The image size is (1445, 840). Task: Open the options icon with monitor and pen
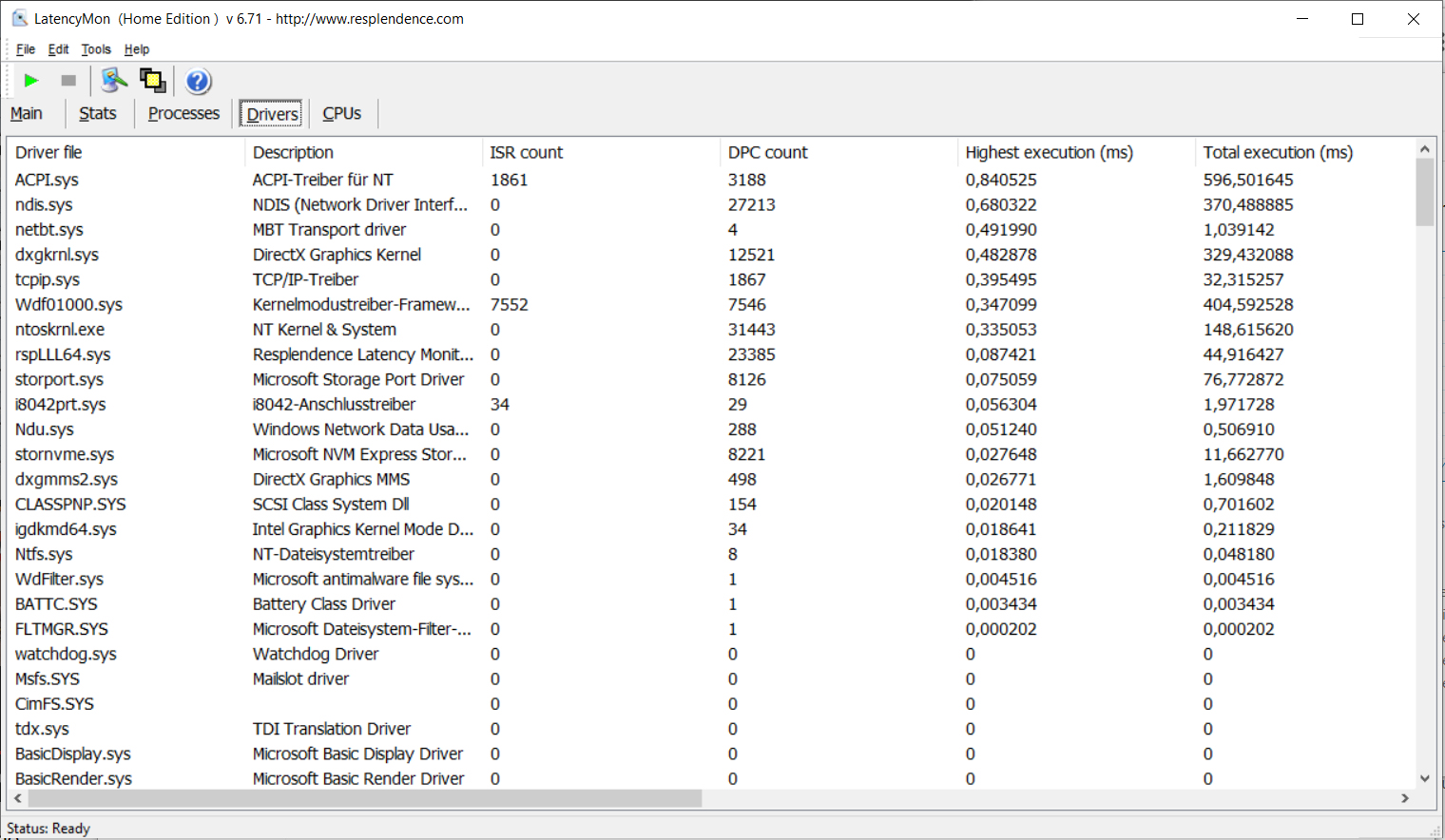click(x=114, y=81)
